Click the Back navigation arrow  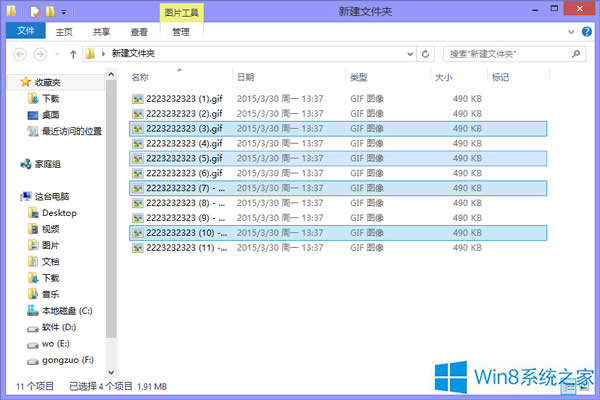19,53
